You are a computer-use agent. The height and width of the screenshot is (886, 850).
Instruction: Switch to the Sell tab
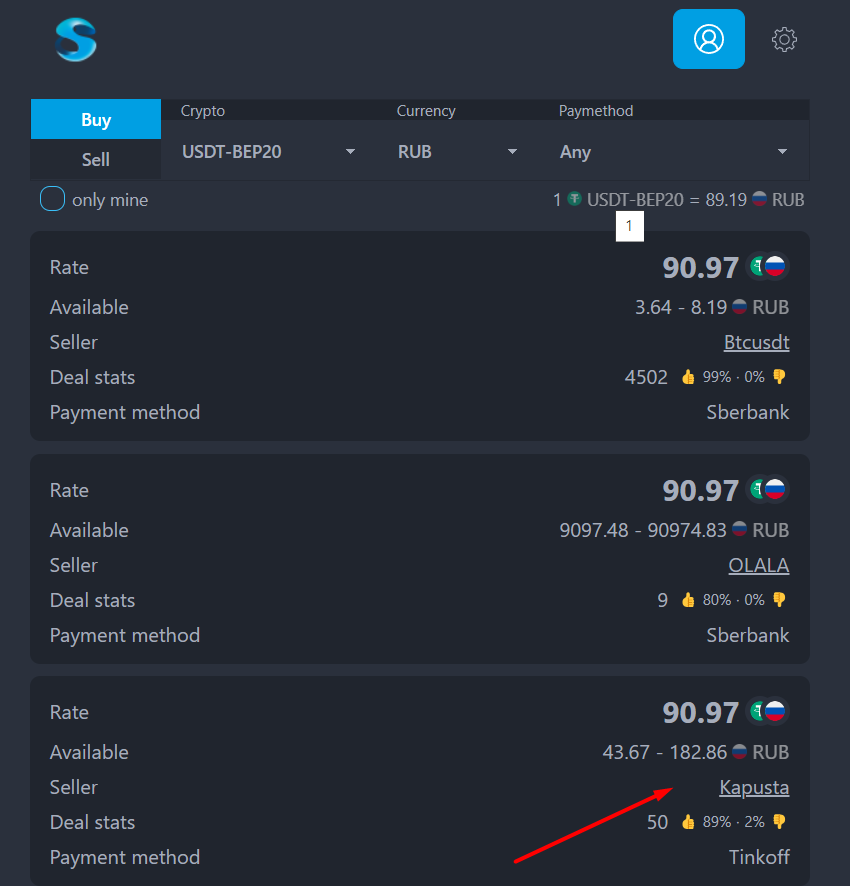coord(96,159)
